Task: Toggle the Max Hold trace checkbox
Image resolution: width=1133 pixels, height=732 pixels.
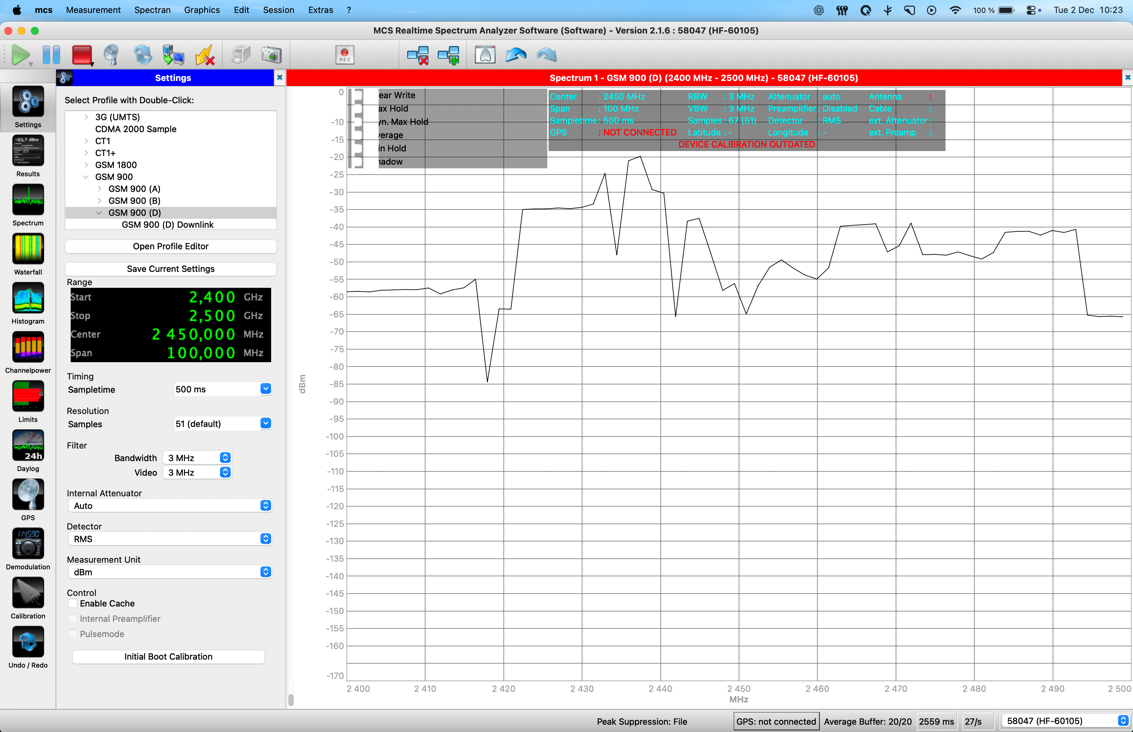Action: point(359,109)
